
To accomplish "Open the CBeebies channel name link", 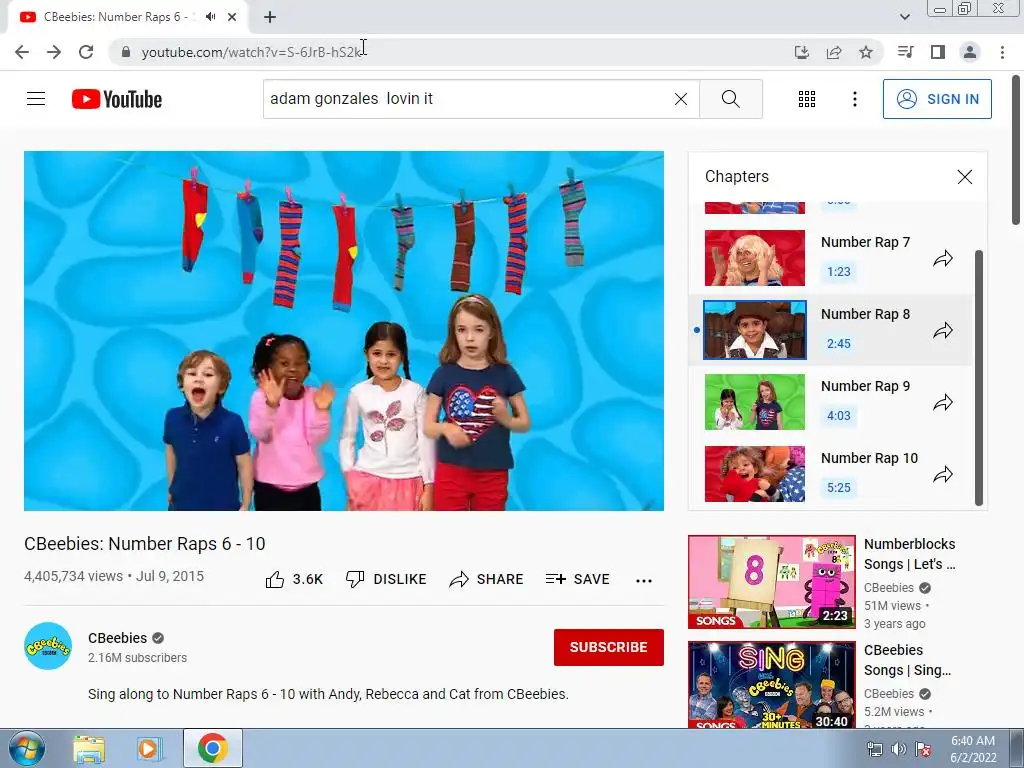I will [118, 638].
